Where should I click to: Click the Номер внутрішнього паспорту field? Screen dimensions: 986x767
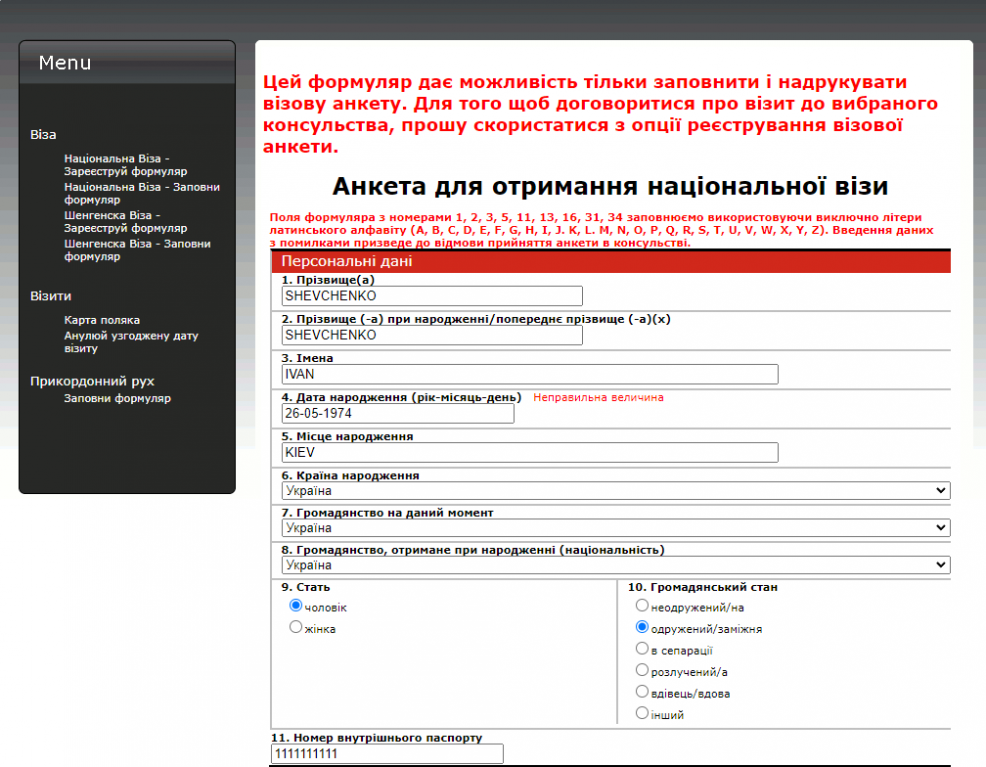[387, 754]
